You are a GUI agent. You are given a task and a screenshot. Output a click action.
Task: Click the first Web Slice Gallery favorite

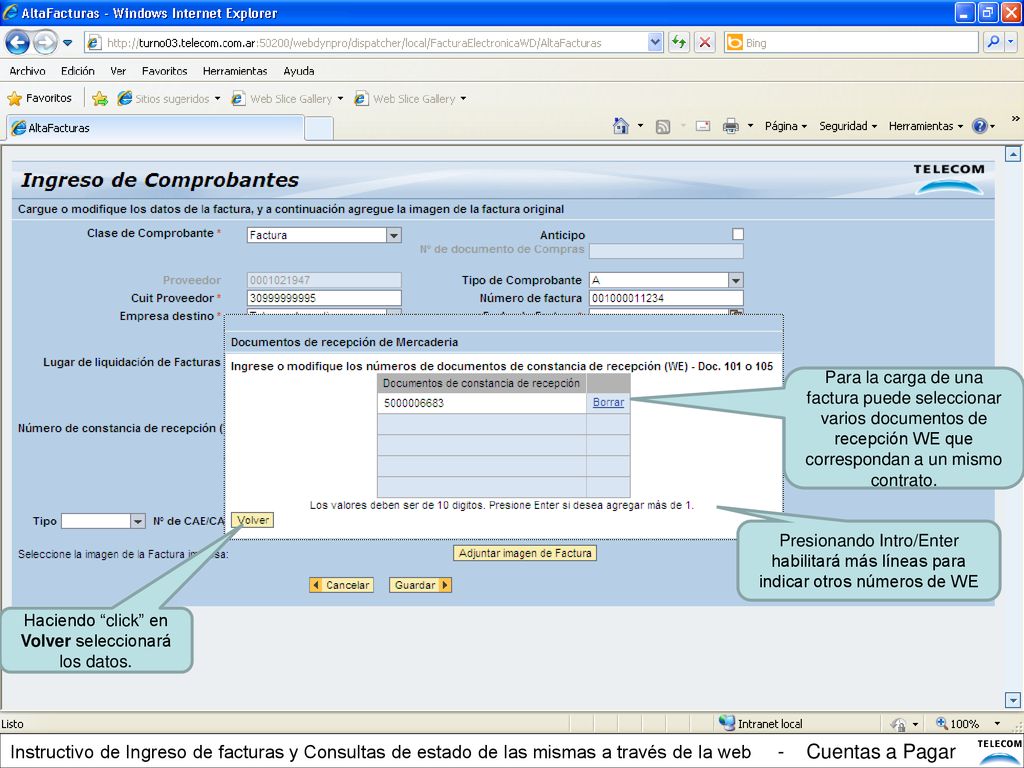click(x=287, y=99)
